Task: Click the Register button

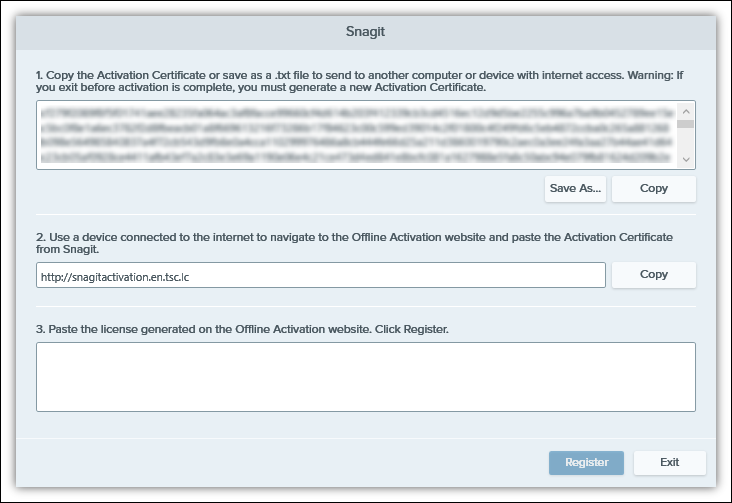Action: (586, 463)
